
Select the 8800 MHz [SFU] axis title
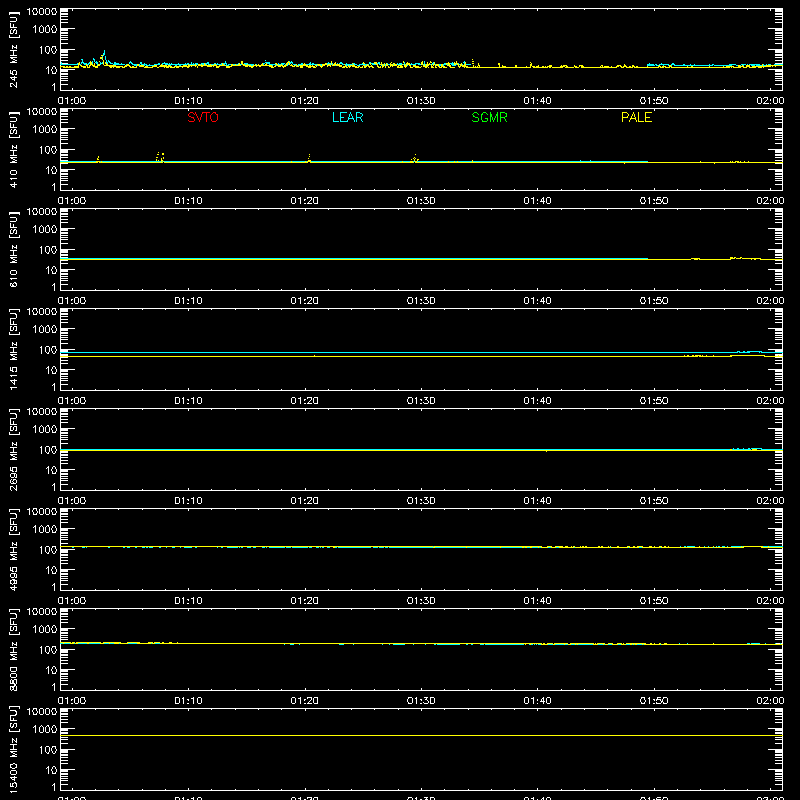tap(14, 649)
